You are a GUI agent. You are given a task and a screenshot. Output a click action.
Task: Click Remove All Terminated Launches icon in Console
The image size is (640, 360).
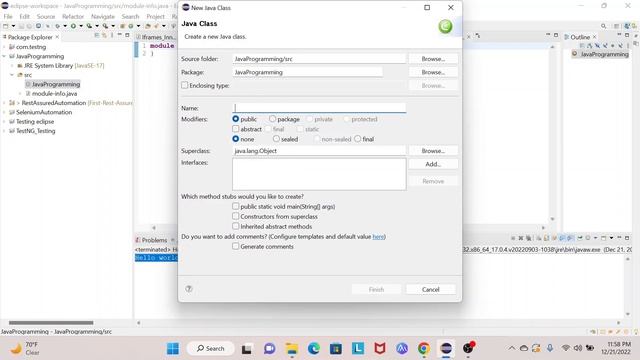click(x=529, y=238)
